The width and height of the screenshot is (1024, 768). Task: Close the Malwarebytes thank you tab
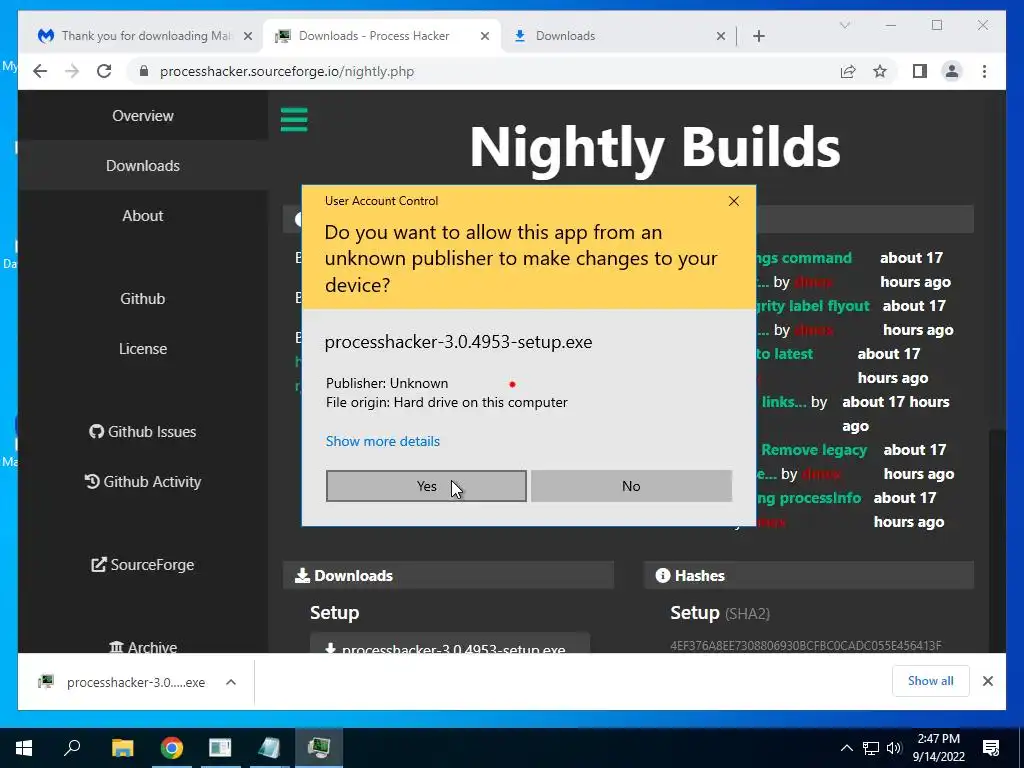click(248, 36)
